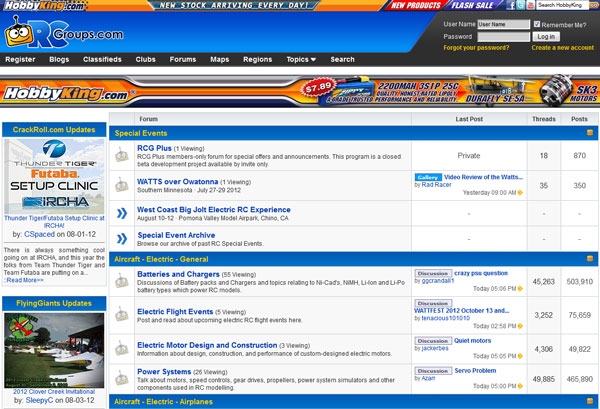Open the Maps menu item

click(x=220, y=59)
